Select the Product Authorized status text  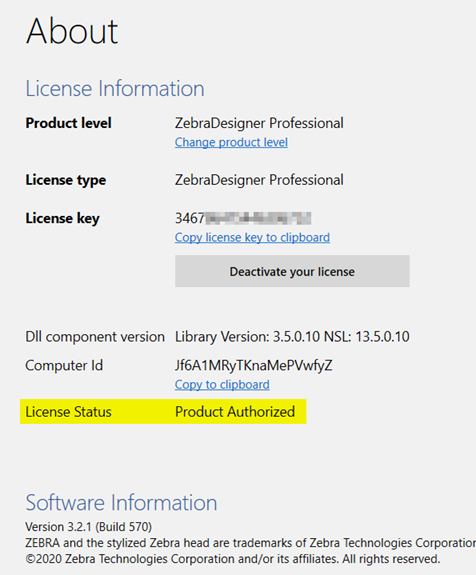(235, 412)
